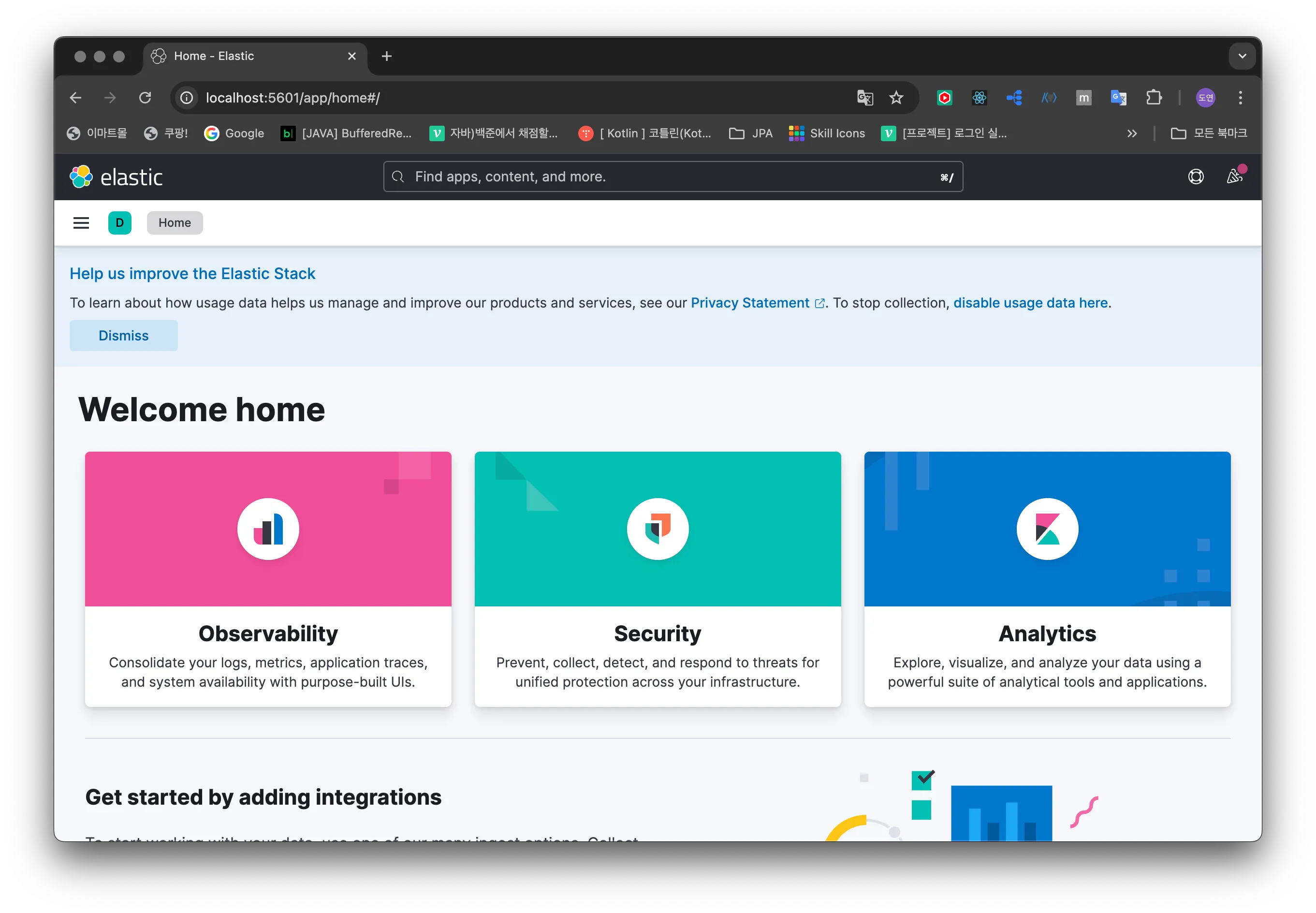Viewport: 1316px width, 913px height.
Task: Open the Extensions puzzle piece menu
Action: [1154, 98]
